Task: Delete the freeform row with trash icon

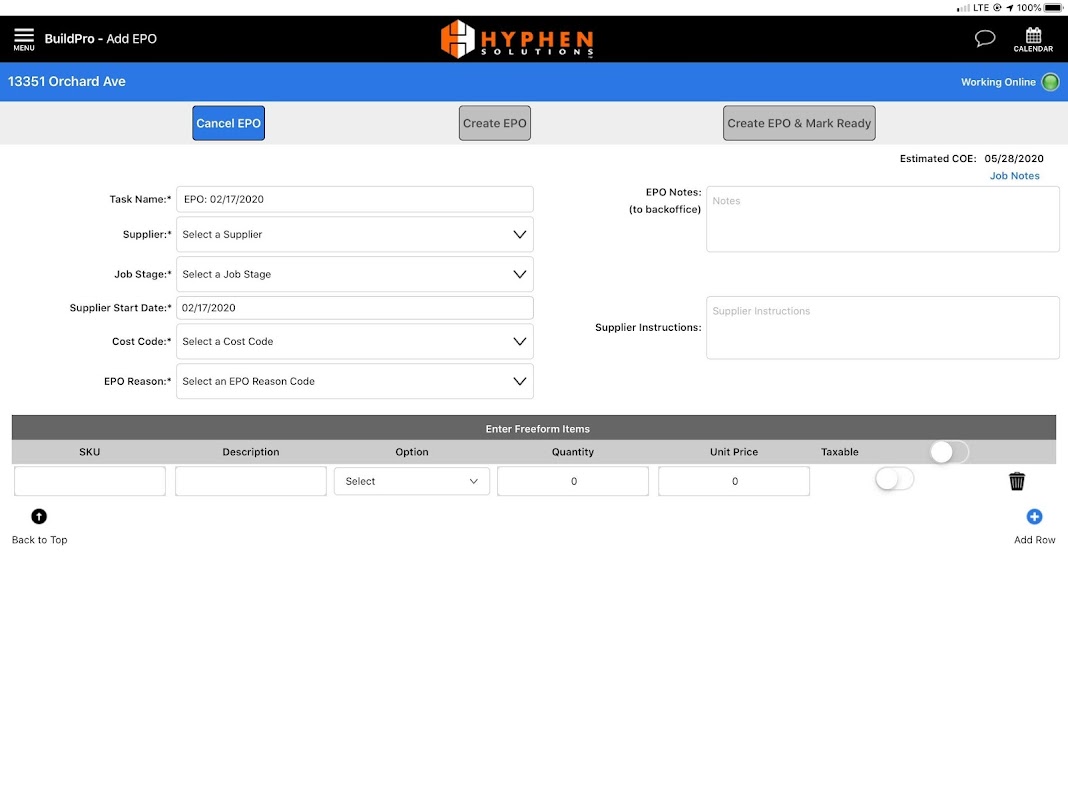Action: 1016,481
